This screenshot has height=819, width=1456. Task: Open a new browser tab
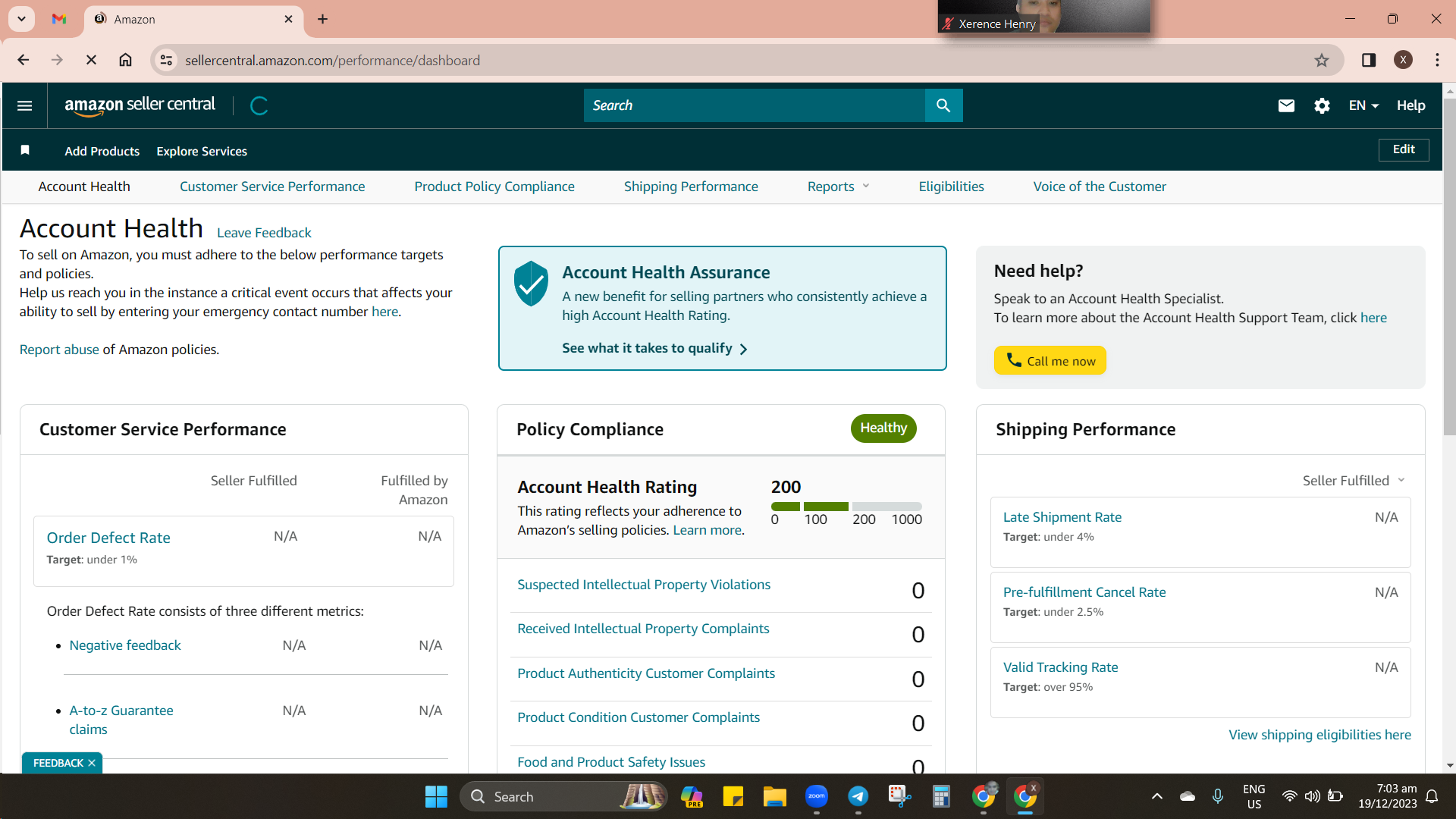pos(323,19)
